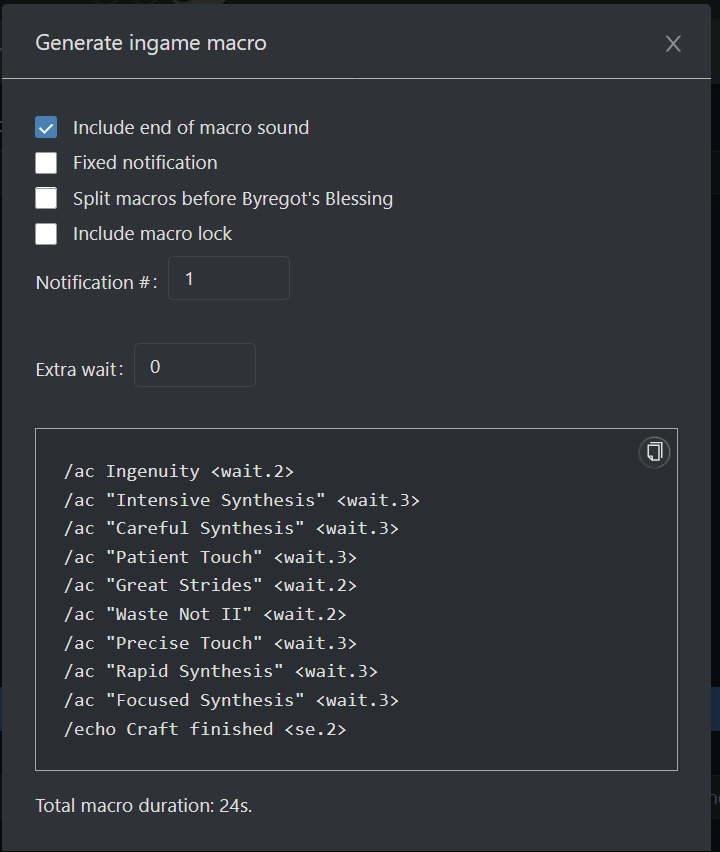The height and width of the screenshot is (852, 720).
Task: Click the "Focused Synthesis" macro line
Action: (230, 700)
